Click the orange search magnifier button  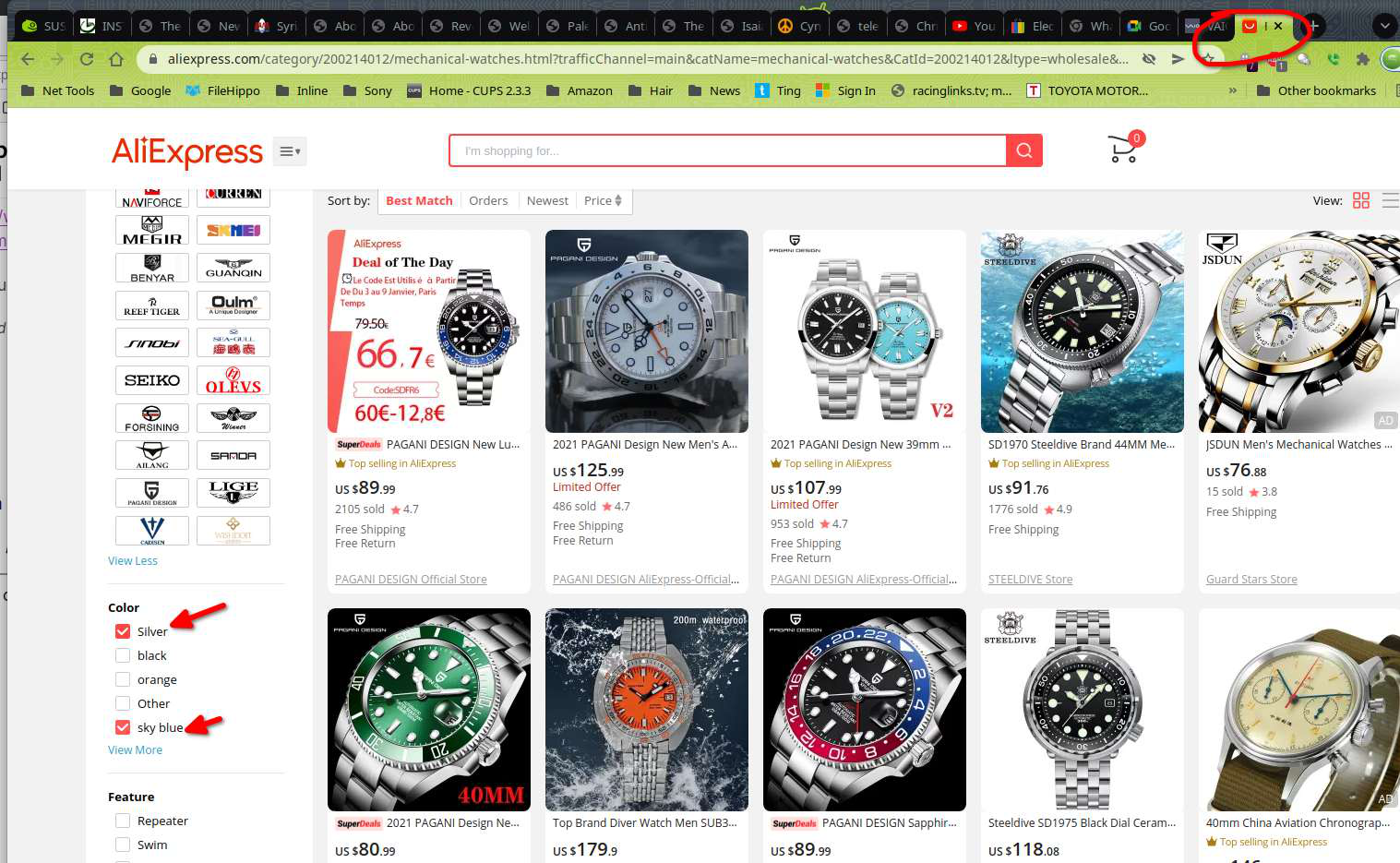1024,150
